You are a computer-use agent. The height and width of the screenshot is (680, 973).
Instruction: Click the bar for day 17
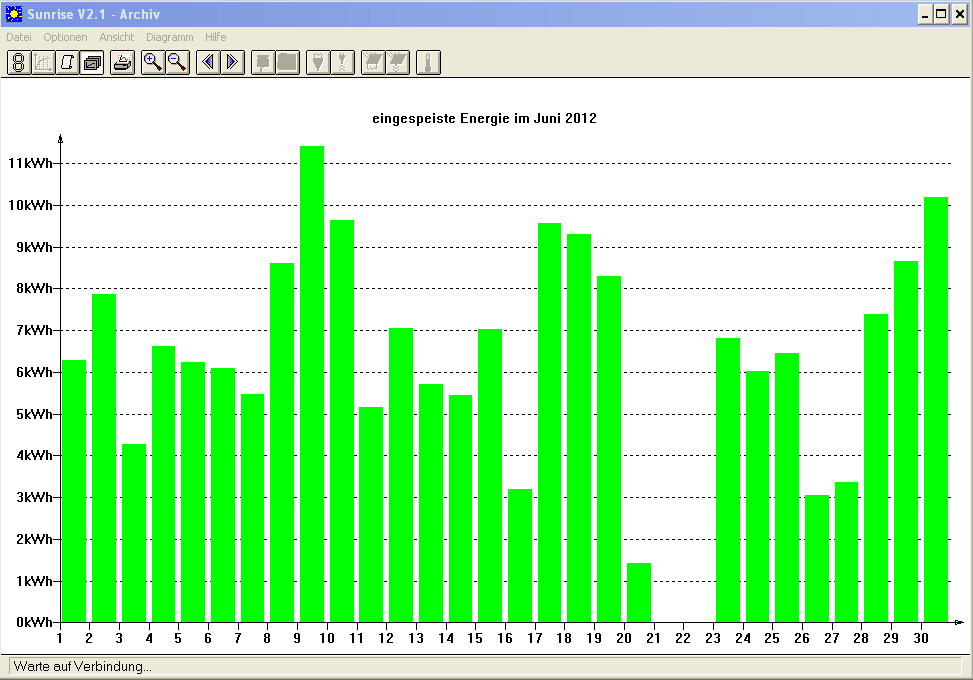point(549,423)
